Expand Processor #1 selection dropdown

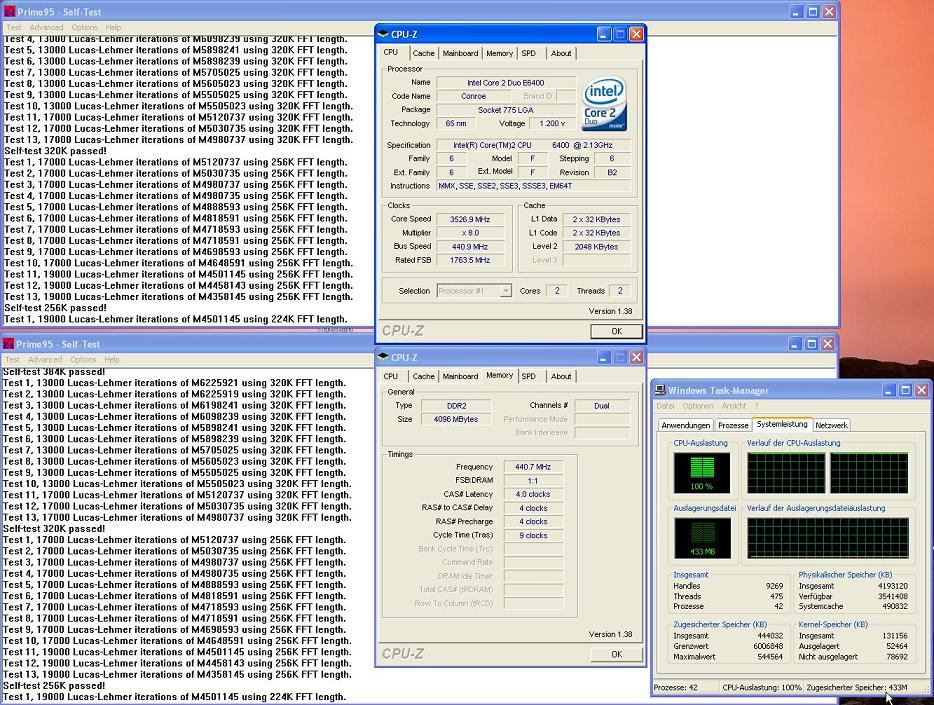click(x=506, y=291)
